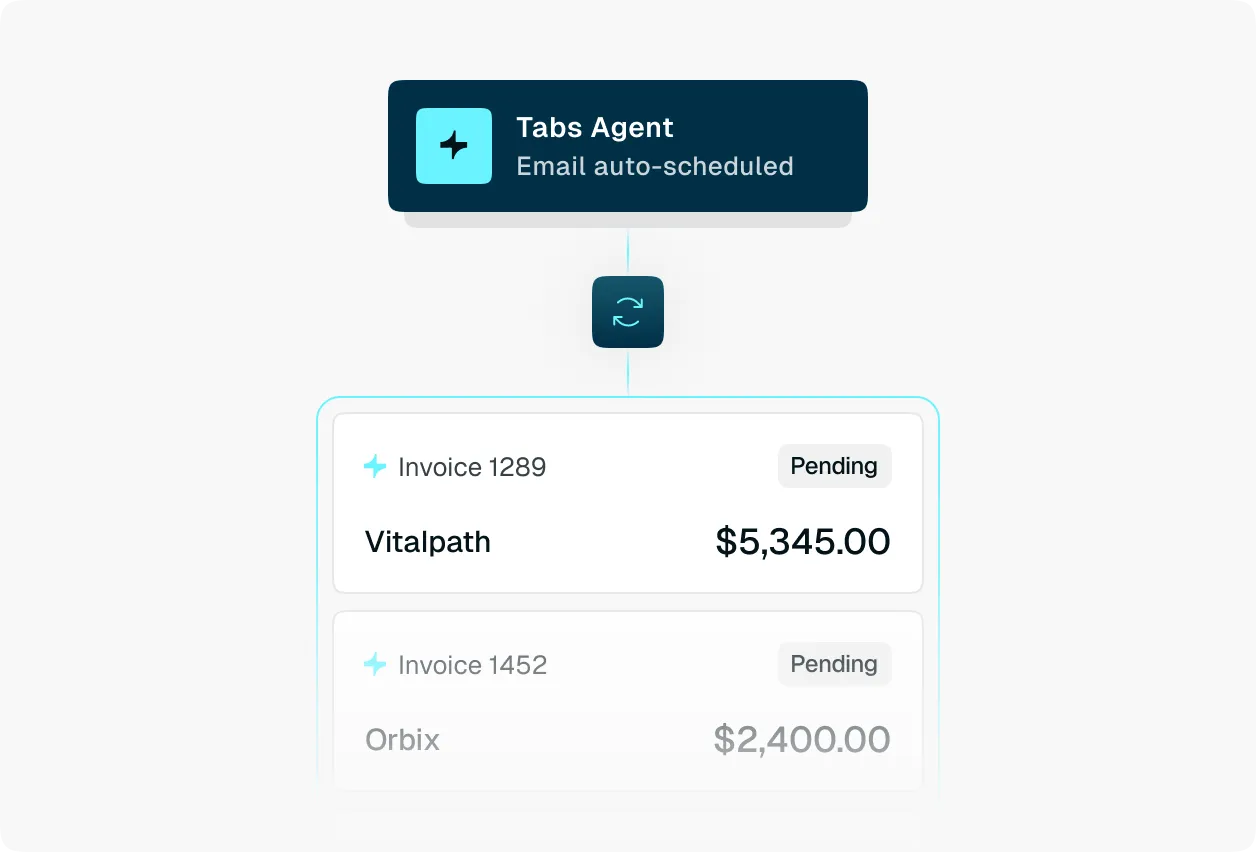This screenshot has height=852, width=1256.
Task: Open the Invoice 1452 label
Action: point(472,665)
